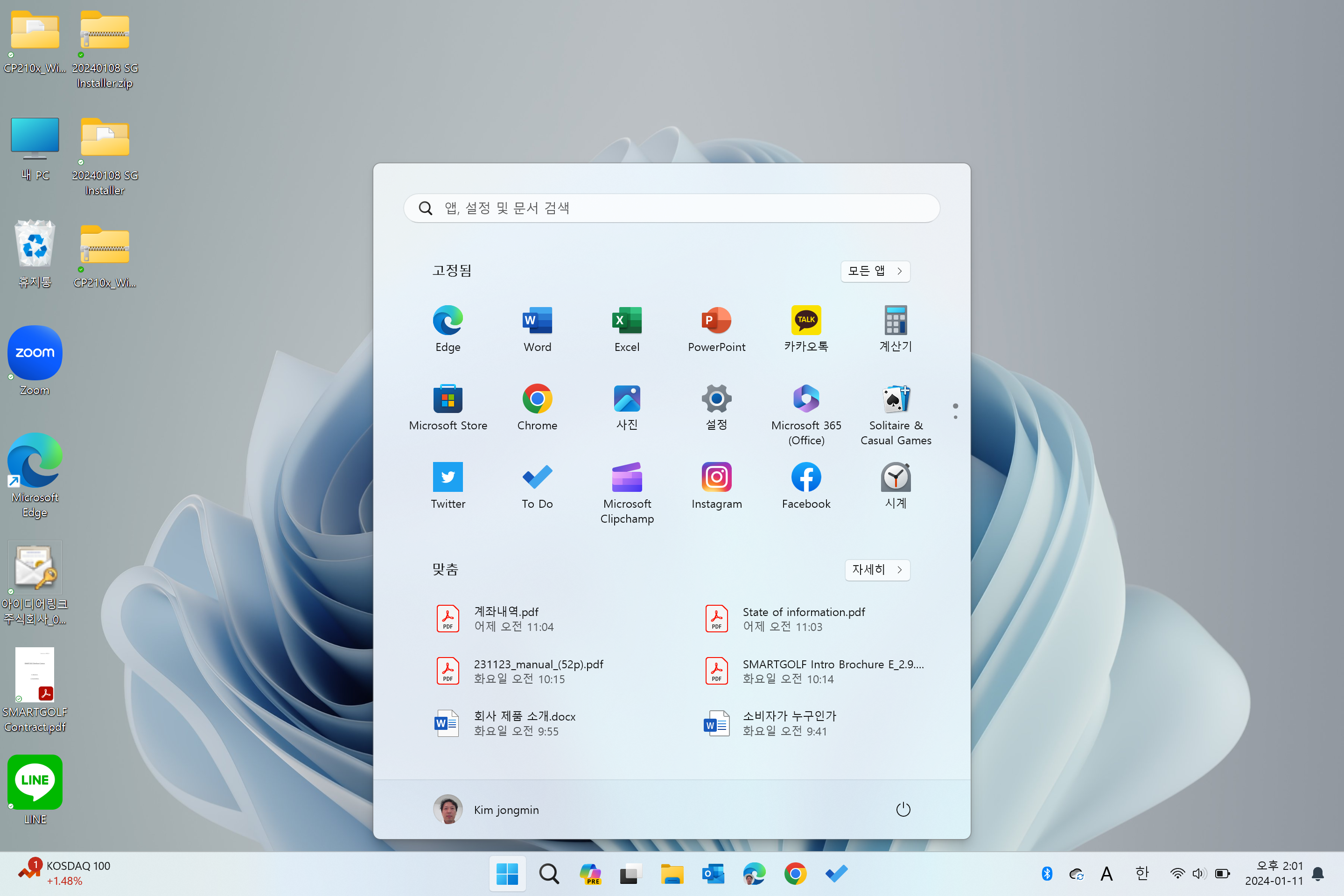
Task: Open the Photos (사진) app
Action: [627, 407]
